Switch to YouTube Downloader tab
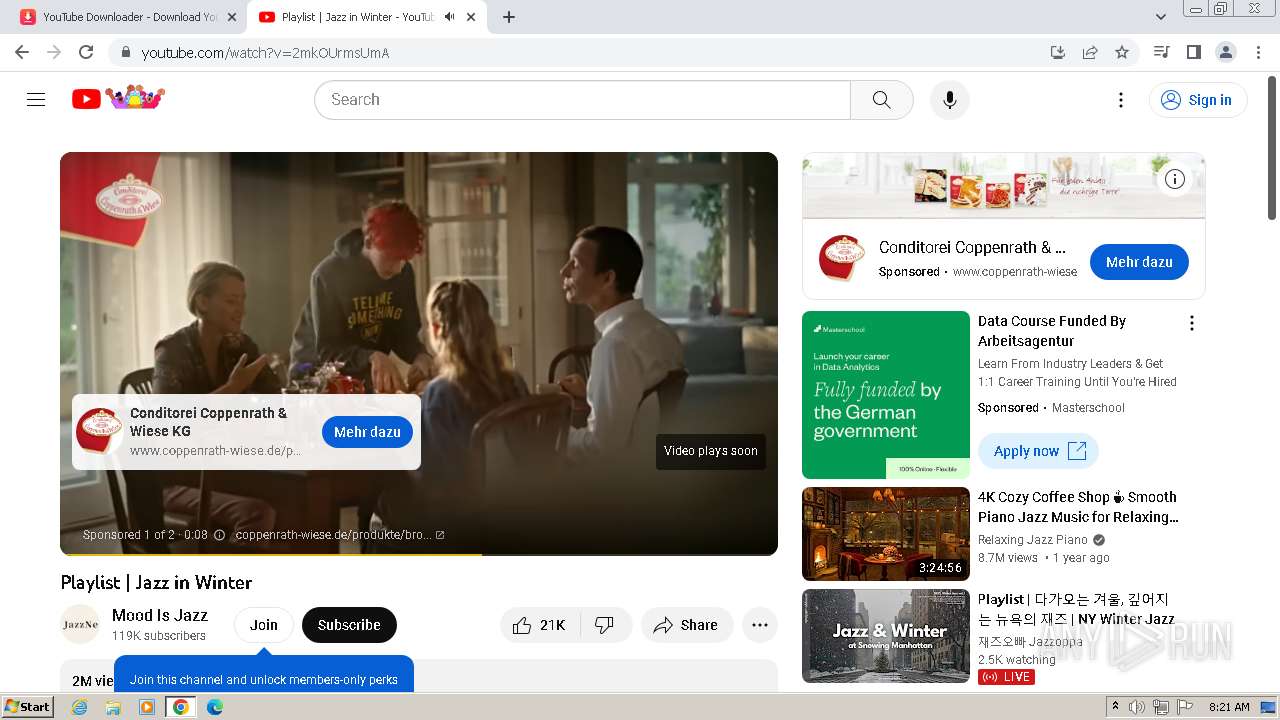The height and width of the screenshot is (720, 1280). 120,17
